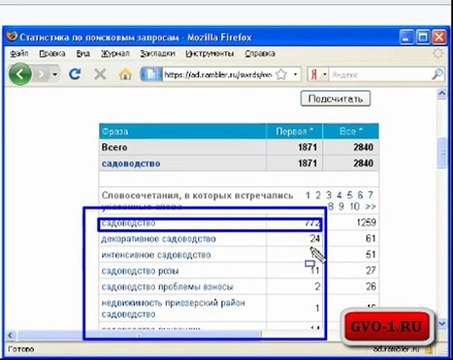Click into the Yandex search field
This screenshot has height=360, width=453.
tap(379, 75)
